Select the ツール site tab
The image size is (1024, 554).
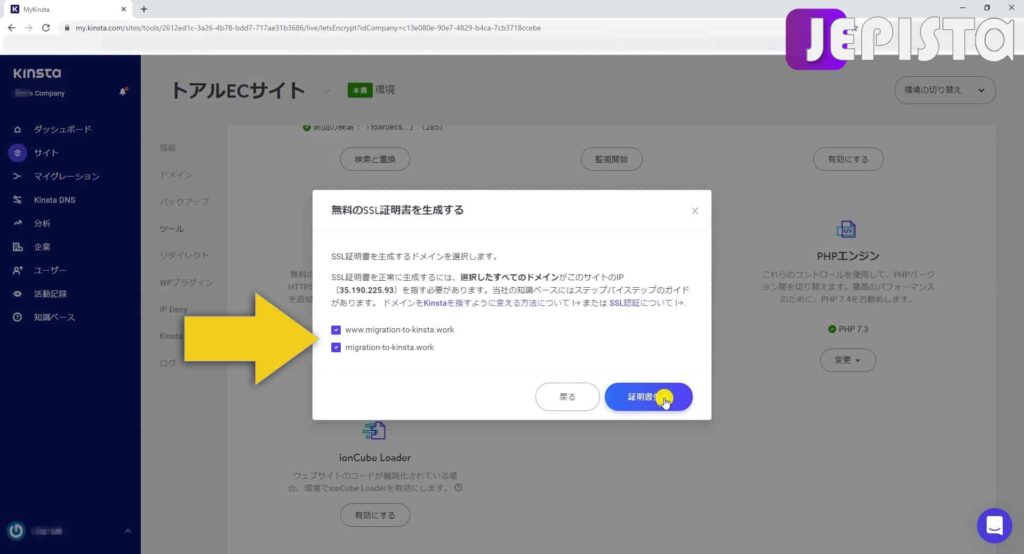tap(172, 229)
